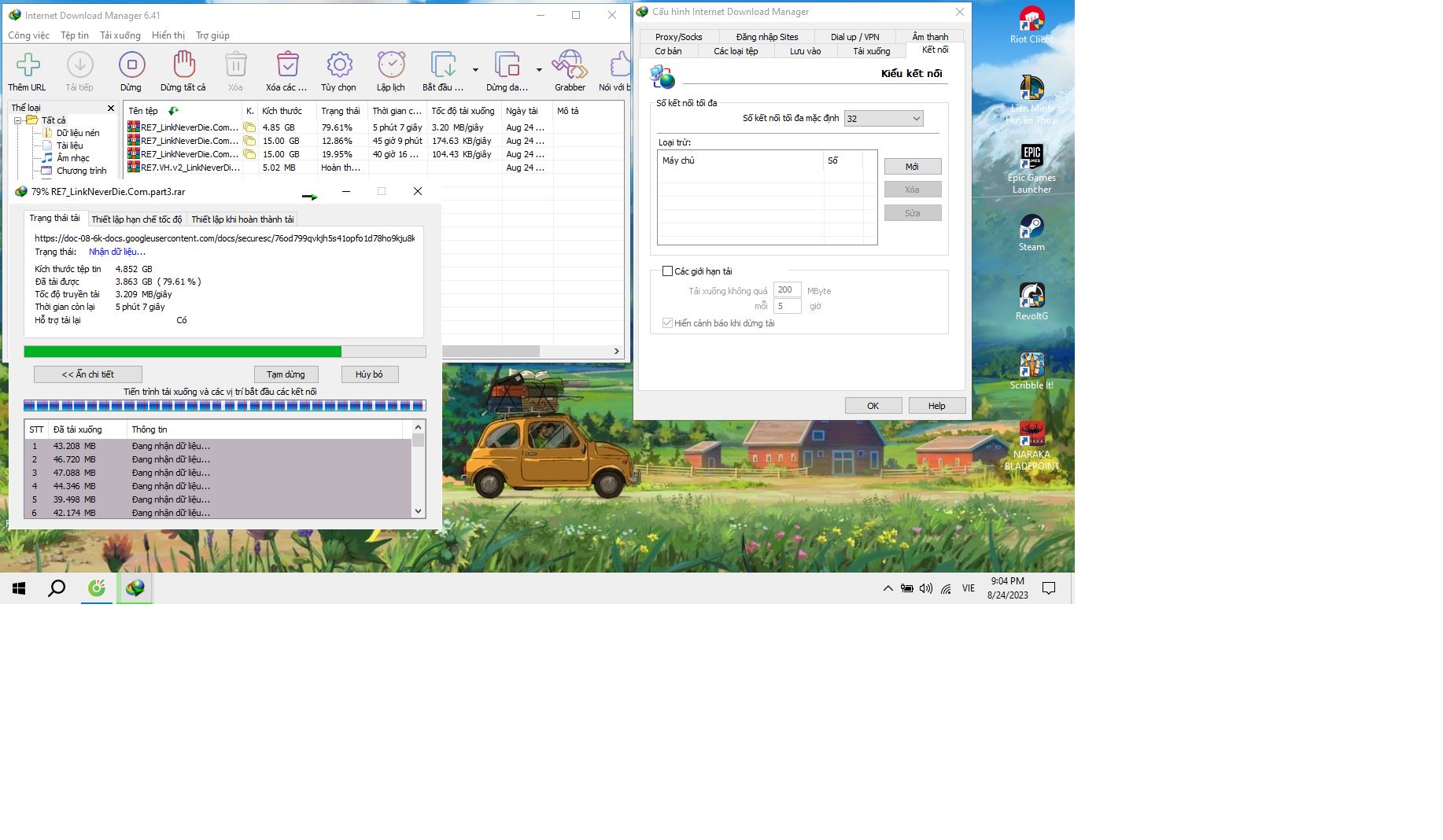Collapse the Tất cả category tree node
The height and width of the screenshot is (840, 1443).
tap(17, 120)
